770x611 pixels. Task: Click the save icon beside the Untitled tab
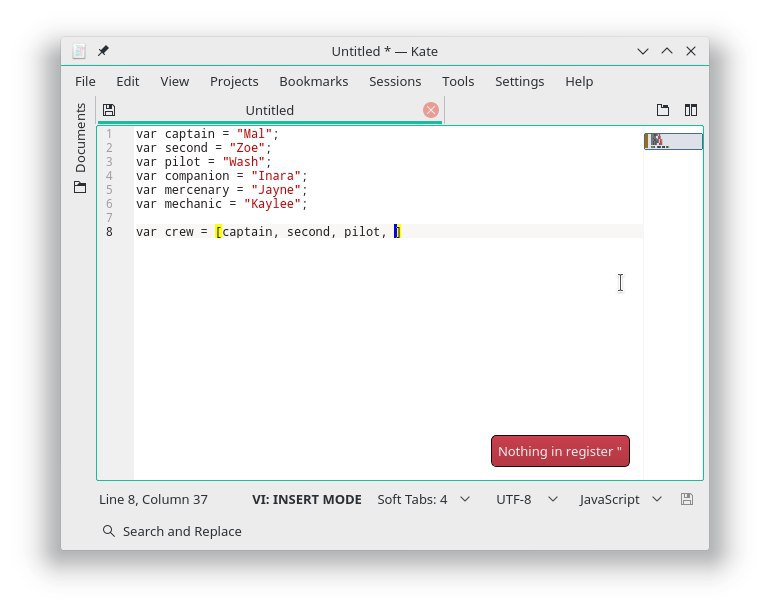click(109, 110)
